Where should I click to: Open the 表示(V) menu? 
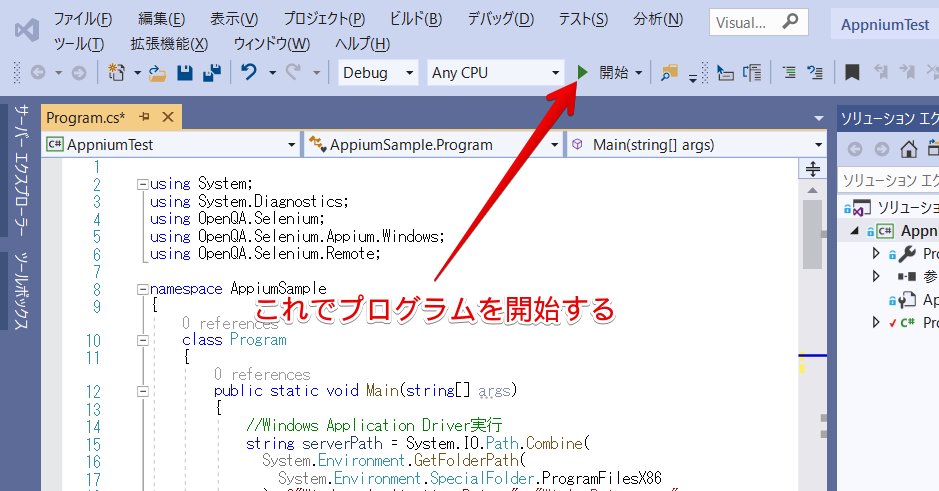(234, 19)
